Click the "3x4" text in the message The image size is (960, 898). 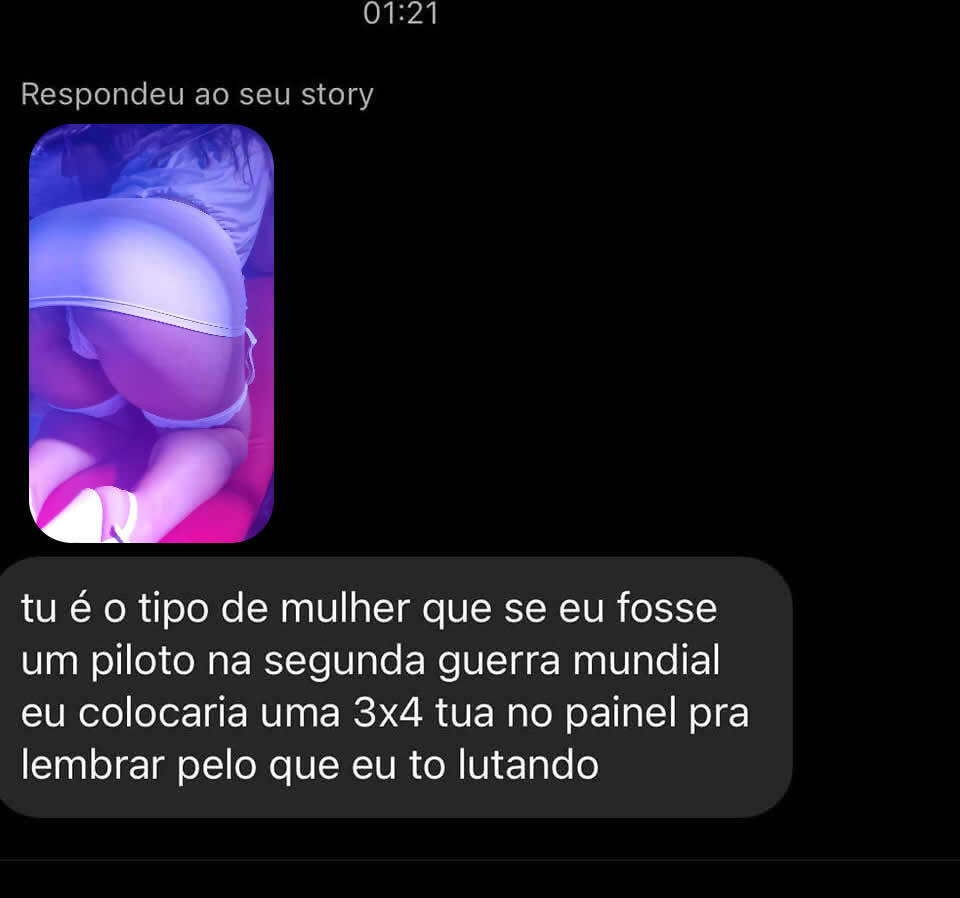pos(388,714)
